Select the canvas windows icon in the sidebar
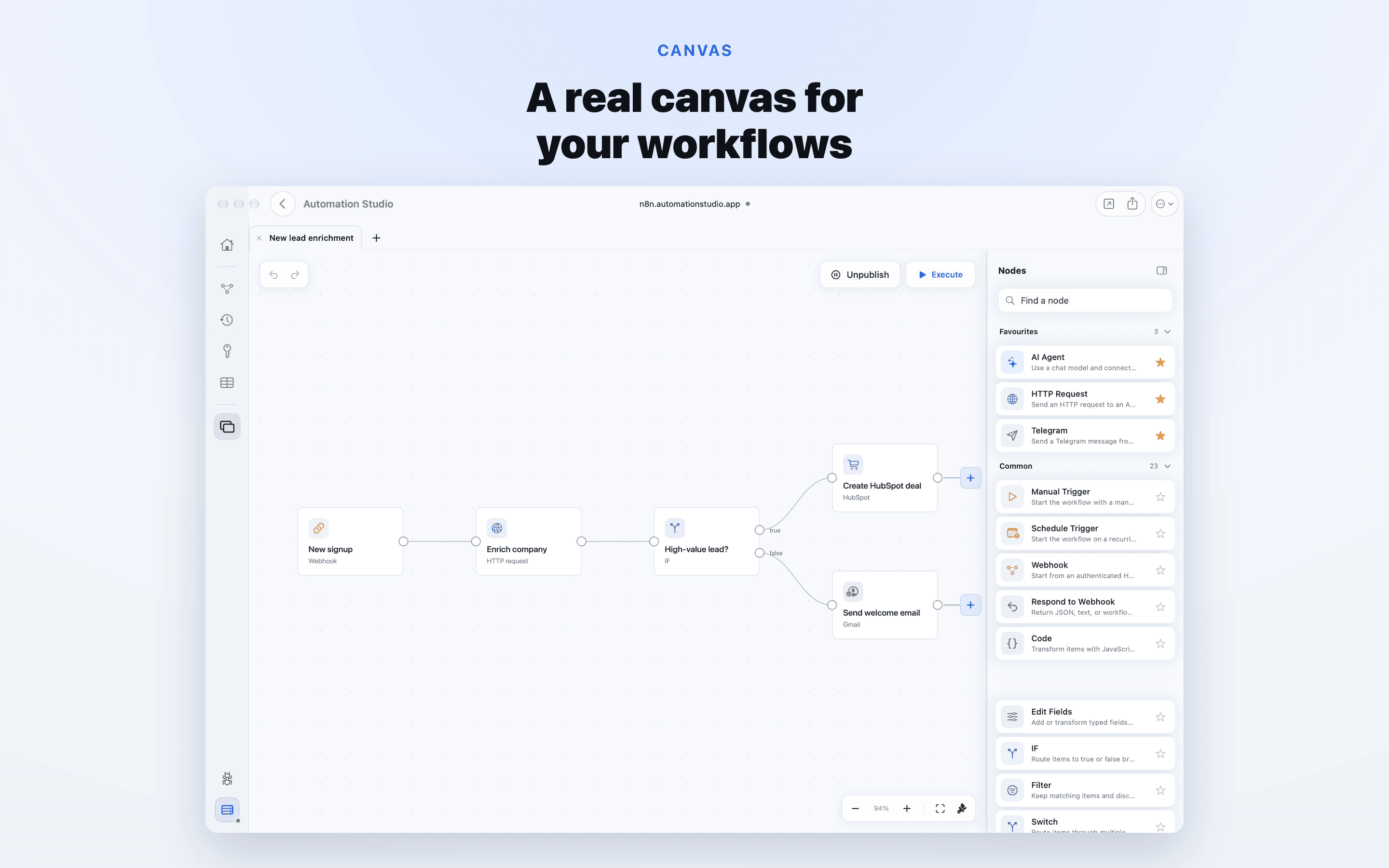 [x=227, y=427]
